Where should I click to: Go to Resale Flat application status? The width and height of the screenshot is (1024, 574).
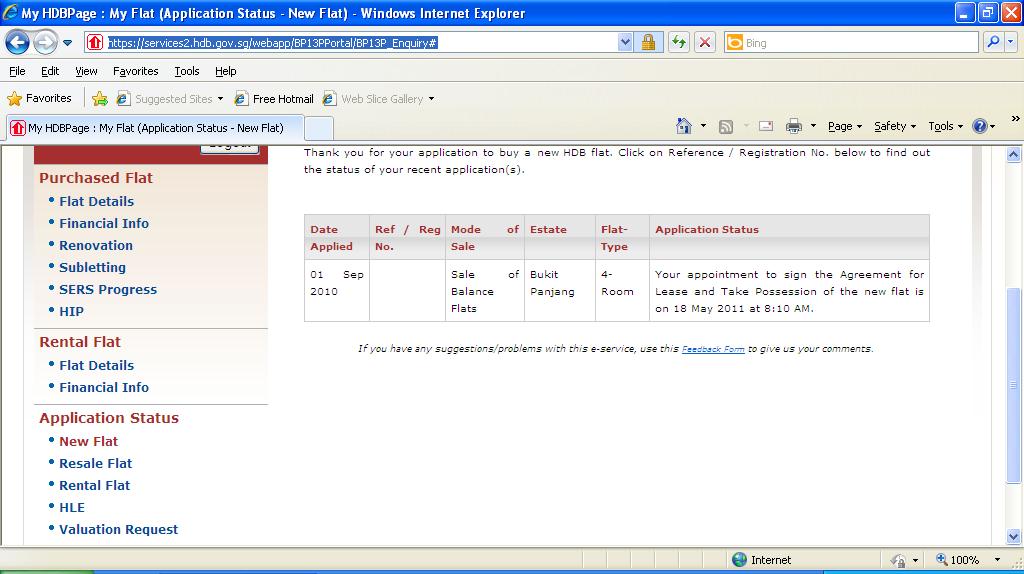(x=95, y=463)
